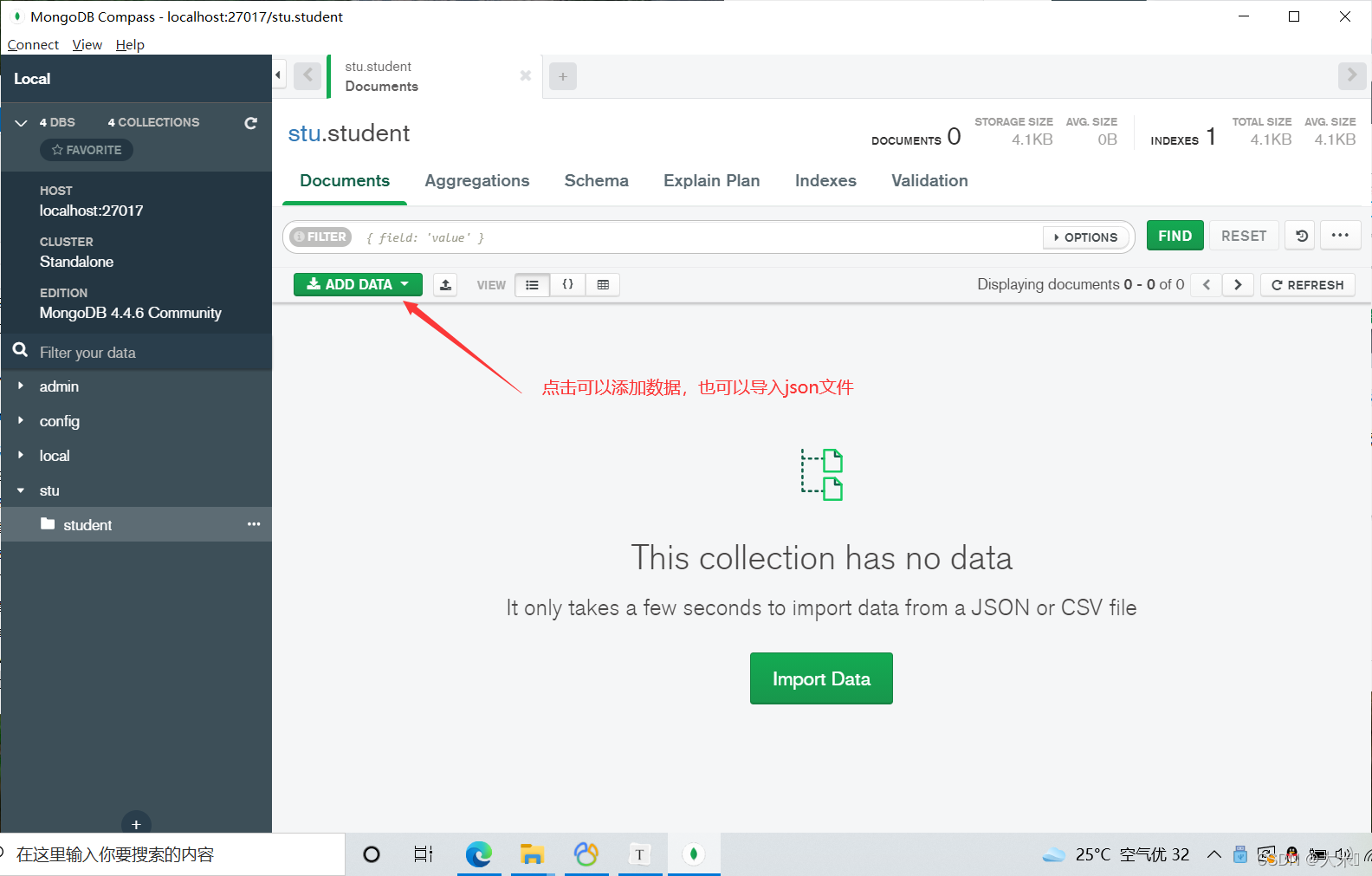Close the stu.student tab
1372x876 pixels.
click(525, 75)
